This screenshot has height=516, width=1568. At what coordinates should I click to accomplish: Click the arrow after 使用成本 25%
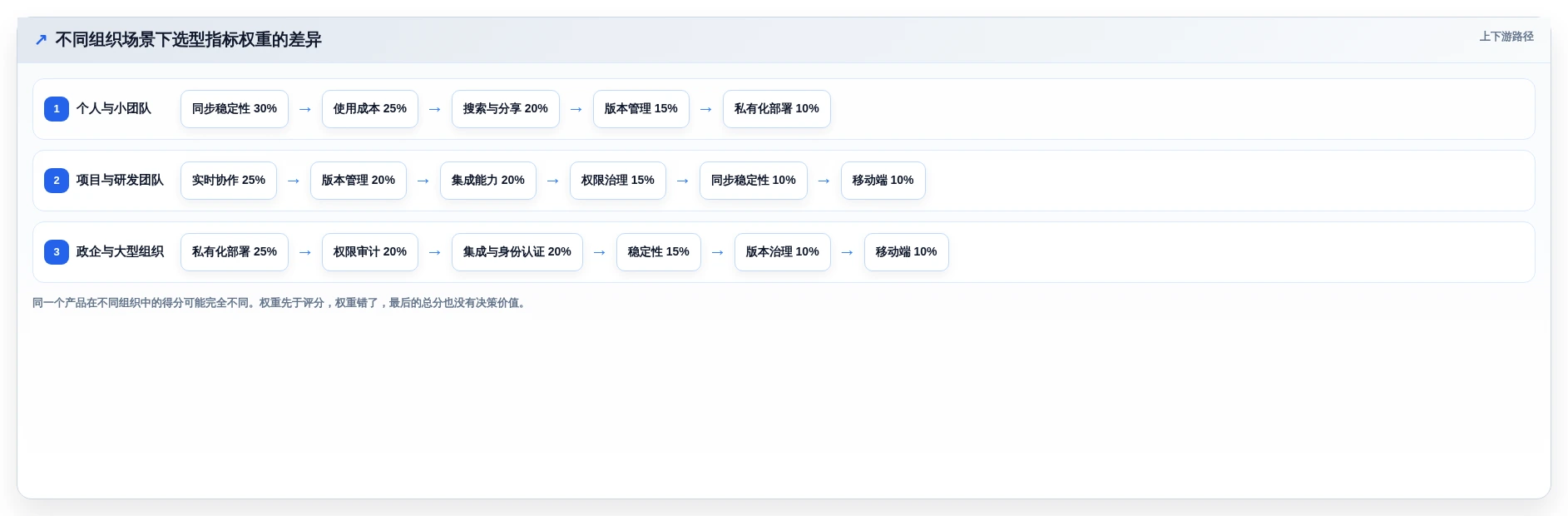435,109
